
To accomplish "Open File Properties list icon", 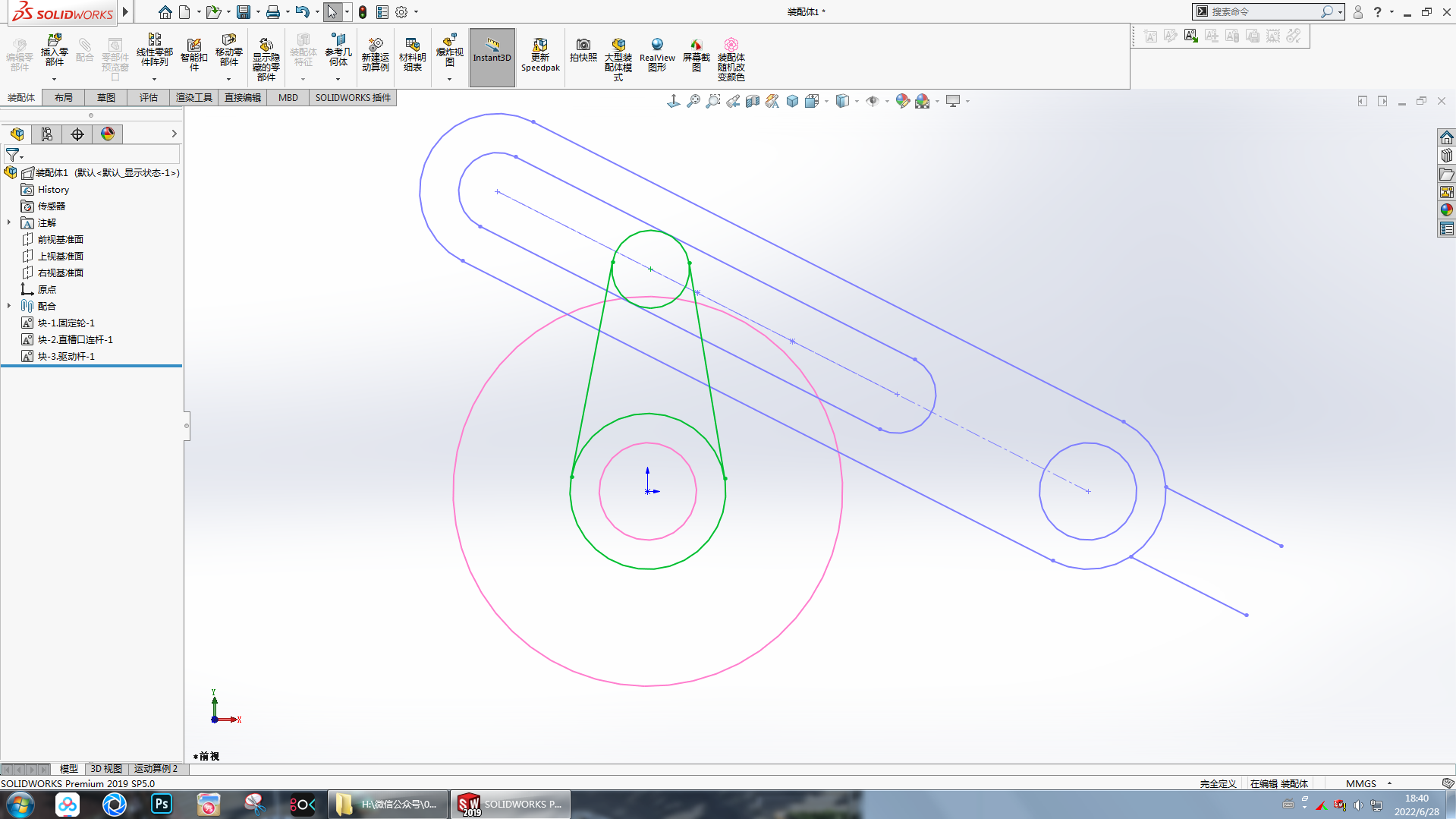I will pyautogui.click(x=382, y=12).
